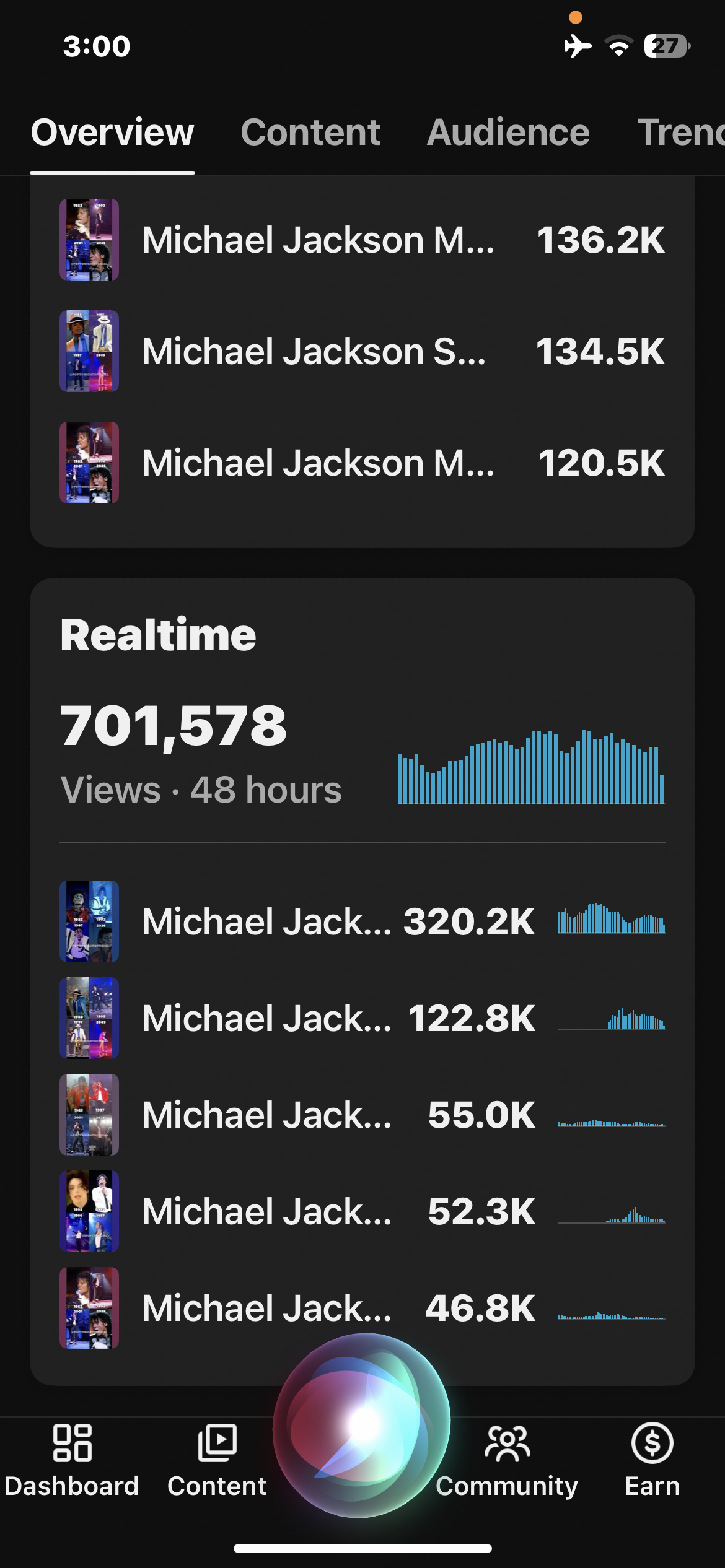Viewport: 725px width, 1568px height.
Task: Tap the Wi-Fi status icon
Action: pos(618,46)
